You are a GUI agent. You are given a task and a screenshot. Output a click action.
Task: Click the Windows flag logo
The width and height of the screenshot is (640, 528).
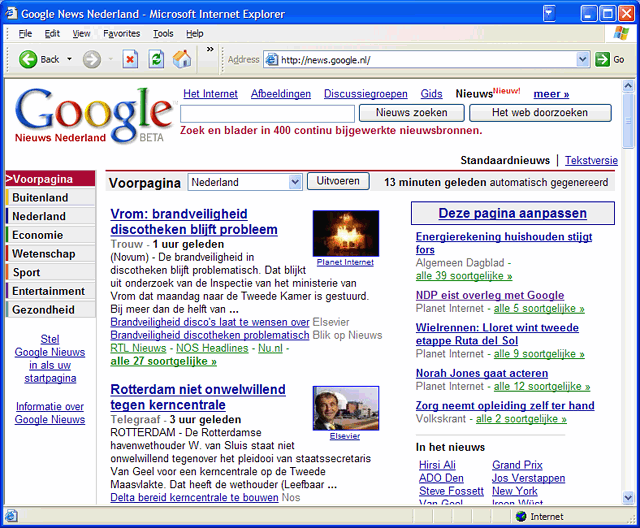point(621,33)
